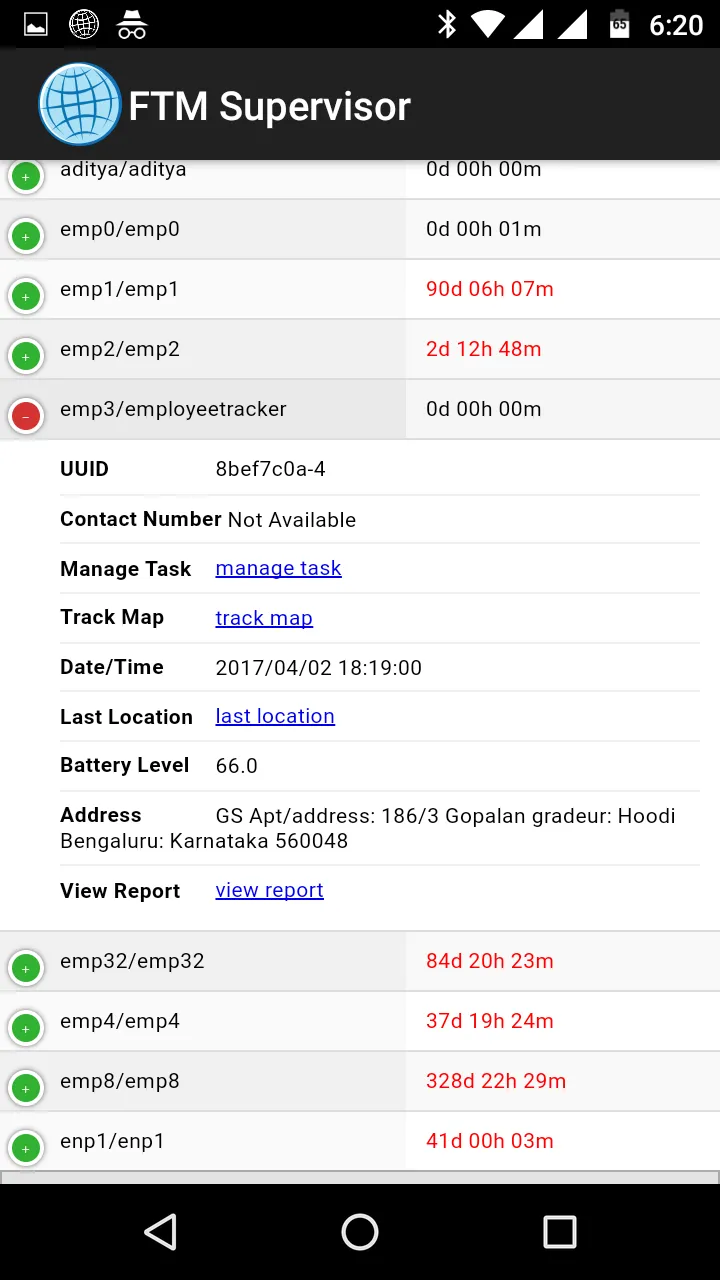720x1280 pixels.
Task: Tap the battery status icon
Action: tap(620, 25)
